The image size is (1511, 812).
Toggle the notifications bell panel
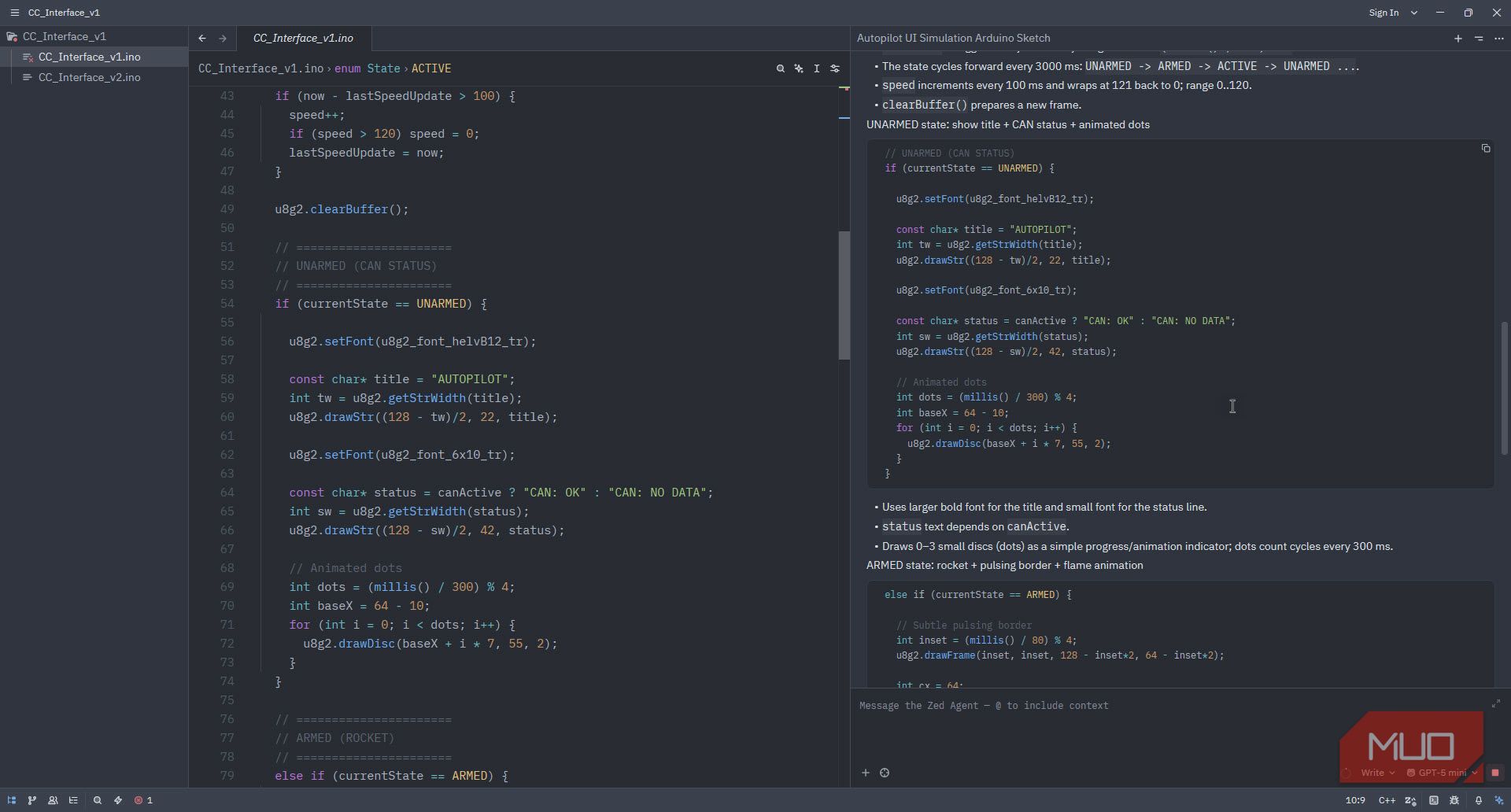(x=1478, y=800)
